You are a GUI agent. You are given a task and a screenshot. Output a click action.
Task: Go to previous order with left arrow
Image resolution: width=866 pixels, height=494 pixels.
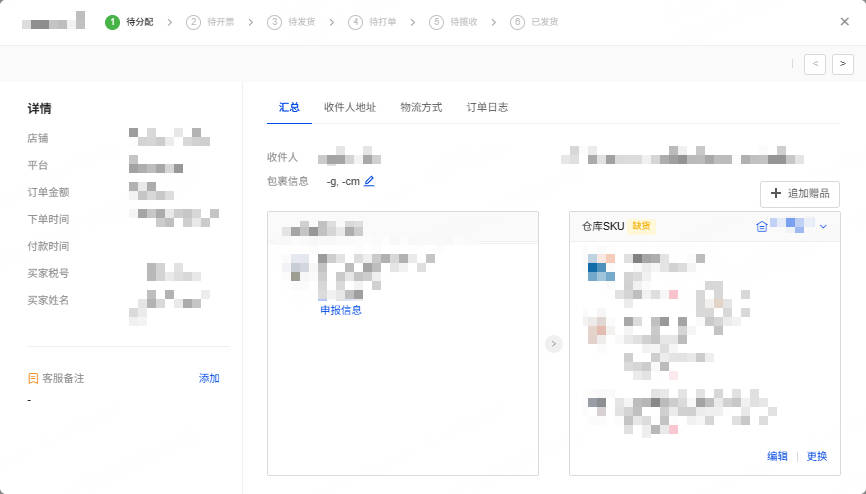(816, 64)
